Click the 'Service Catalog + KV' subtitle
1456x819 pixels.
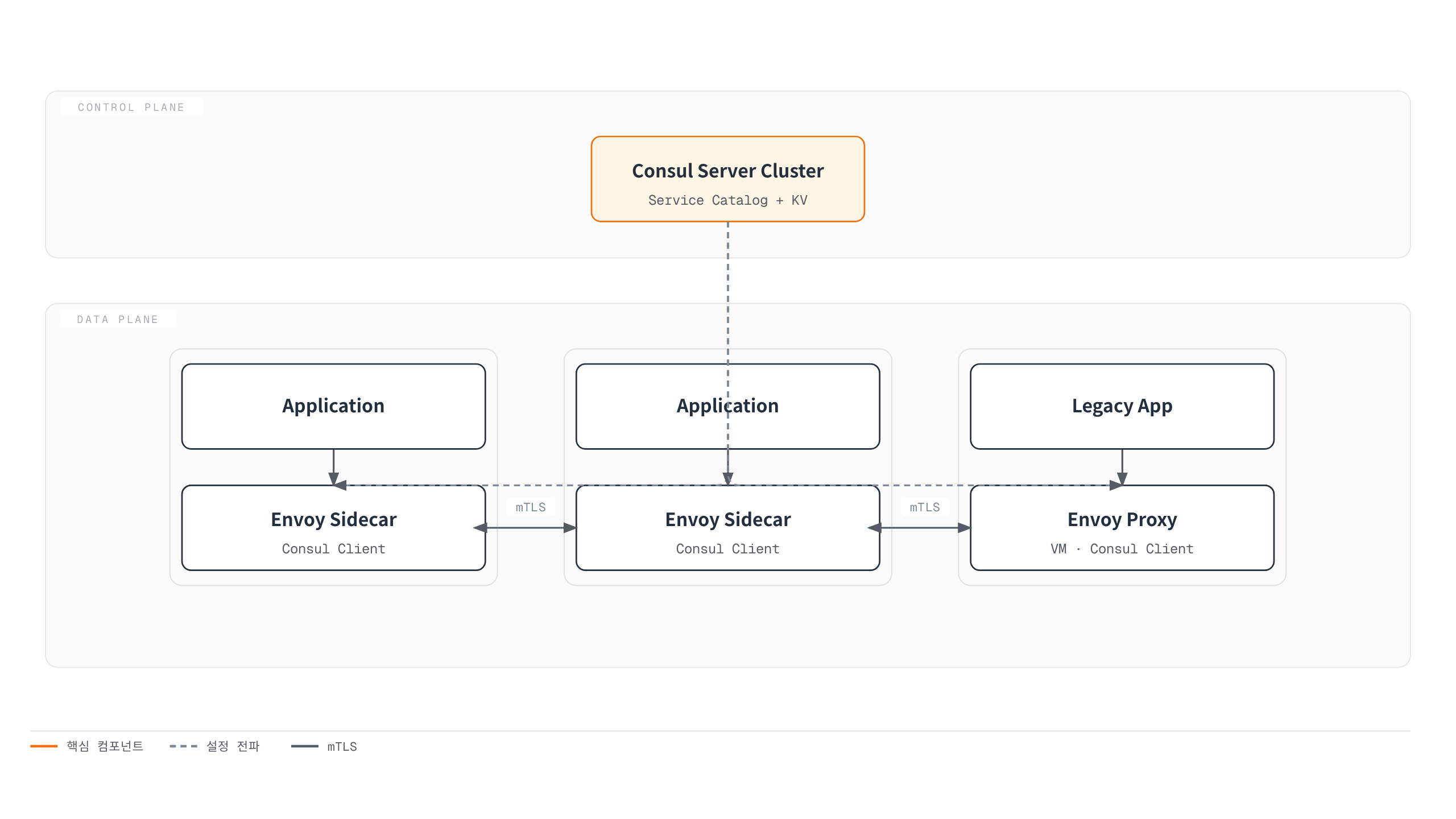click(x=727, y=200)
